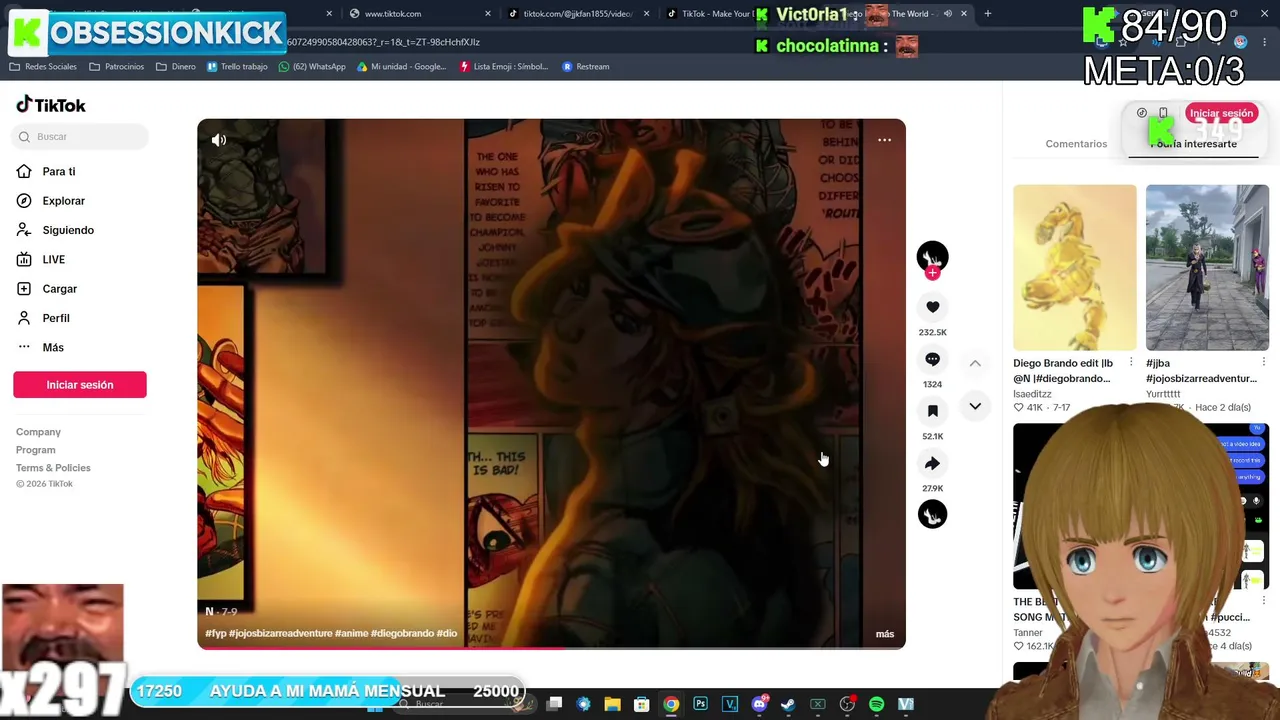
Task: Open the Diego Brando edit video thumbnail
Action: [x=1074, y=267]
